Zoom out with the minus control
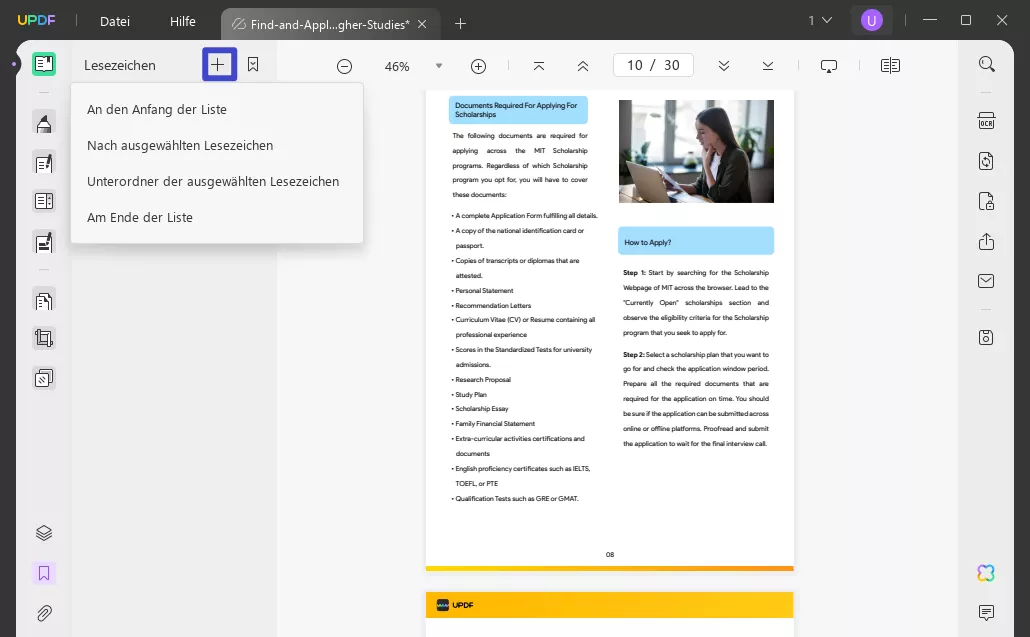The image size is (1030, 637). (344, 65)
